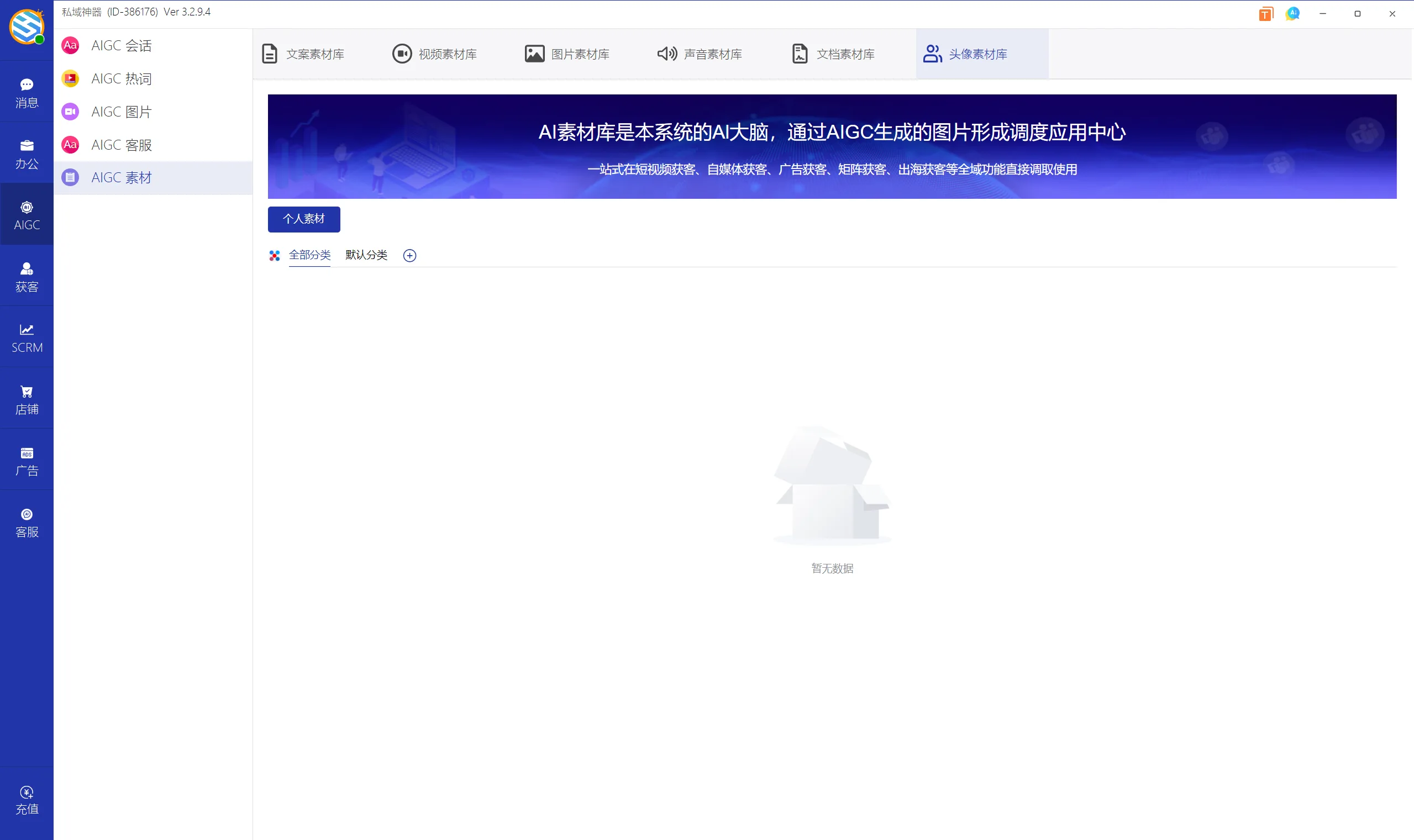This screenshot has width=1414, height=840.
Task: Open the 客服 section at the sidebar bottom
Action: [x=27, y=521]
